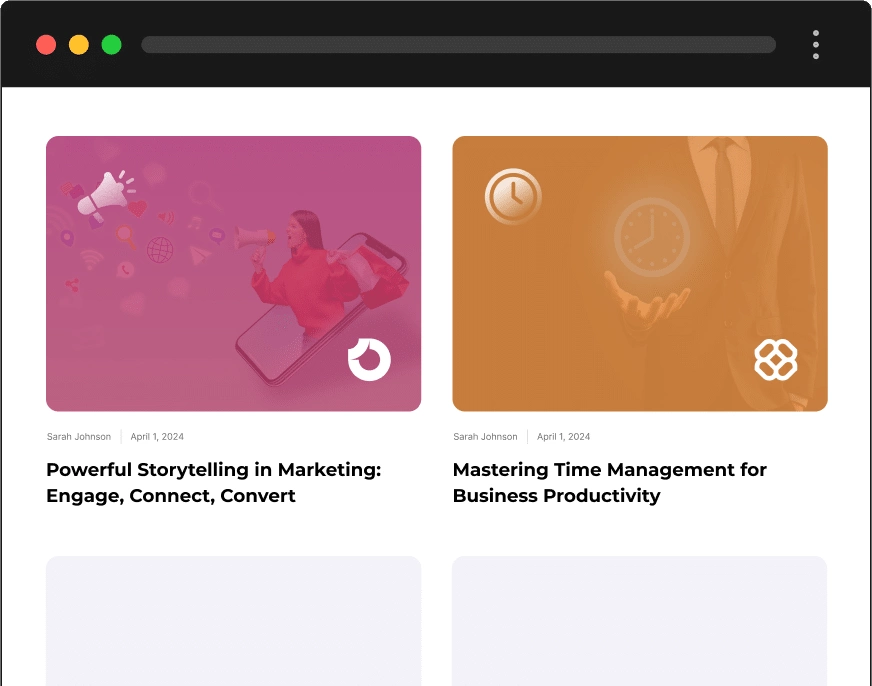Viewport: 872px width, 686px height.
Task: Open the browser three-dot menu
Action: pos(816,44)
